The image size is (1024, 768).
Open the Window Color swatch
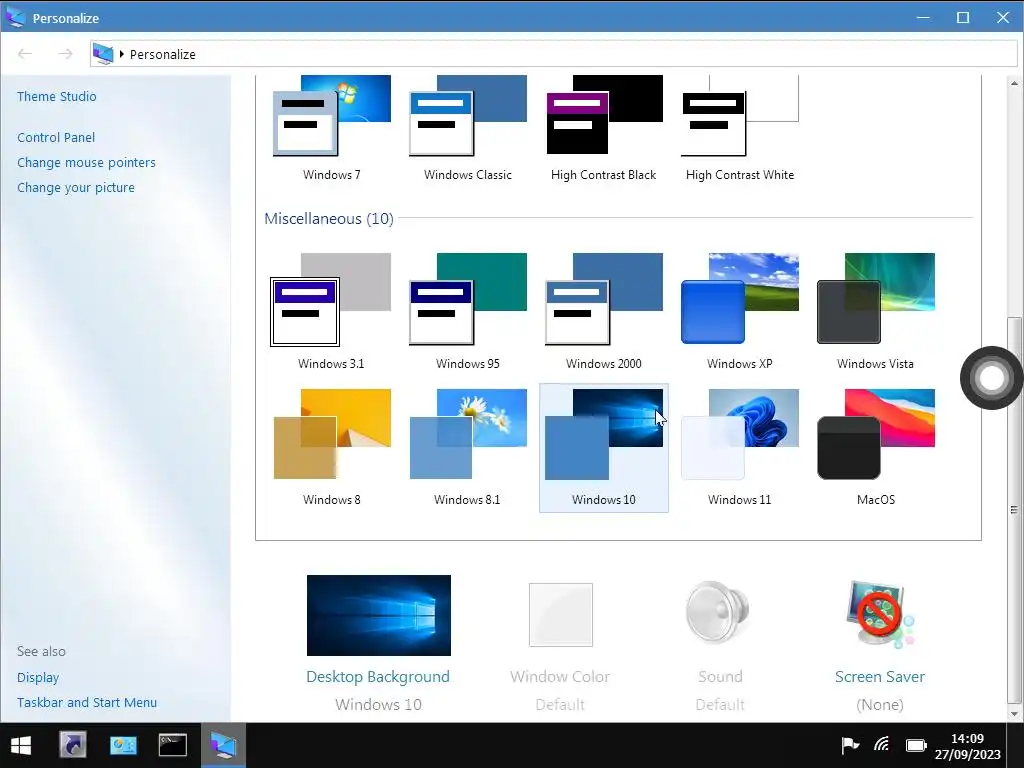pos(560,615)
